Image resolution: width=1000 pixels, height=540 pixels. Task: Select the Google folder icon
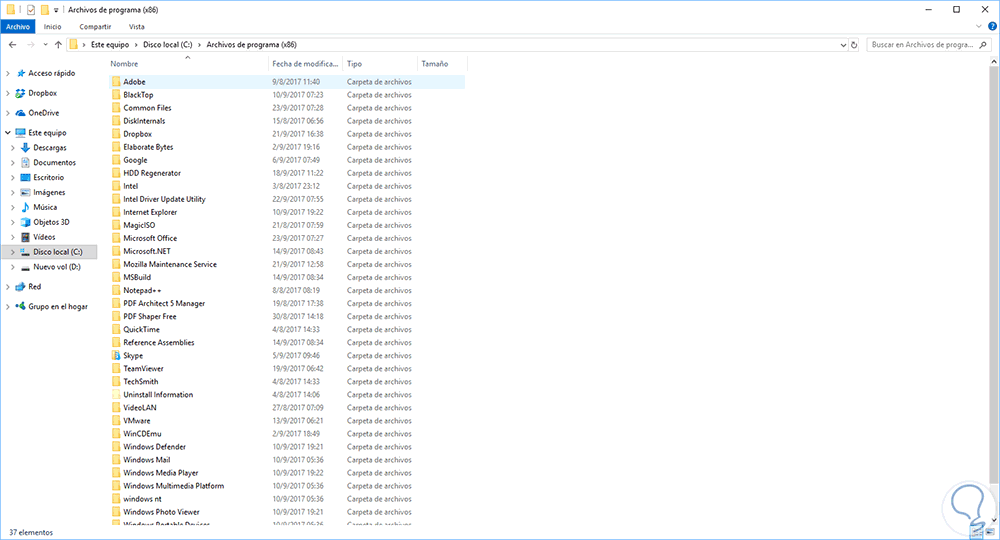pos(115,160)
